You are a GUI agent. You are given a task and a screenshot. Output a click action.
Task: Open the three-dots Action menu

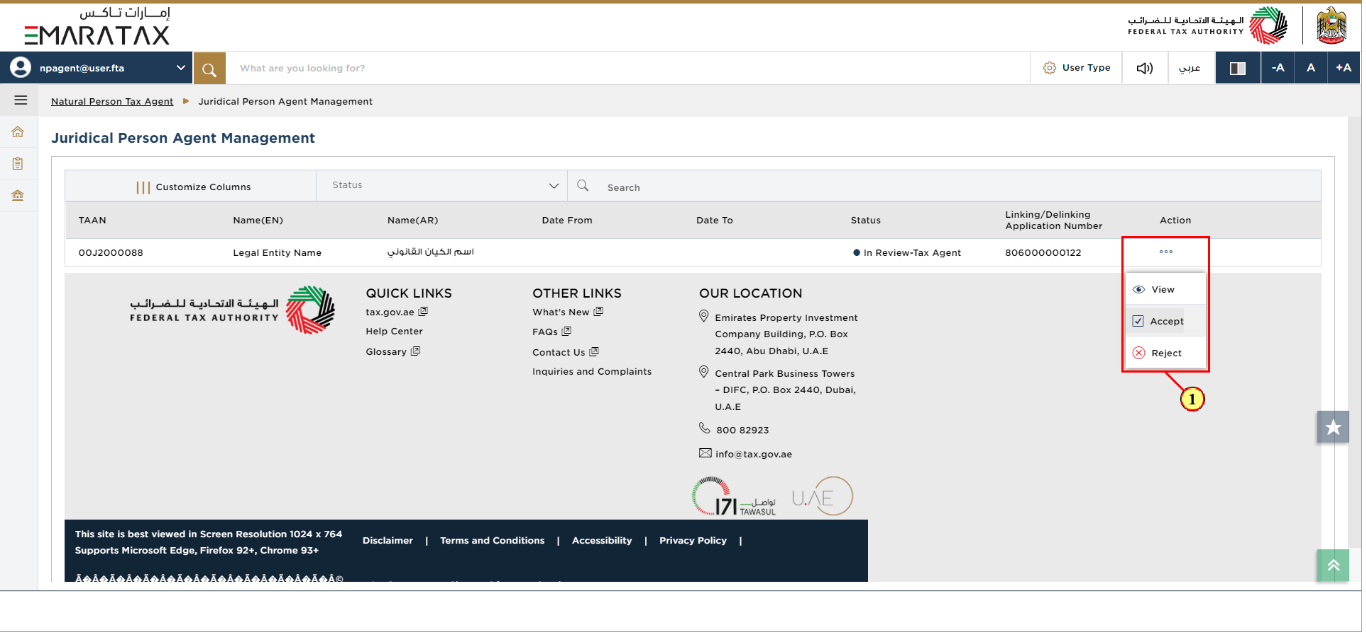coord(1166,252)
